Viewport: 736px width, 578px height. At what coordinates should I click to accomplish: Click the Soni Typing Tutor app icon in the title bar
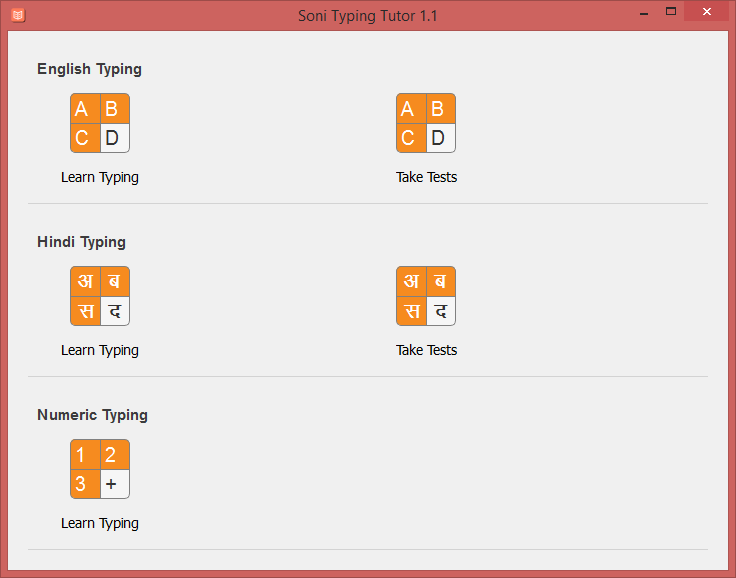click(x=18, y=15)
